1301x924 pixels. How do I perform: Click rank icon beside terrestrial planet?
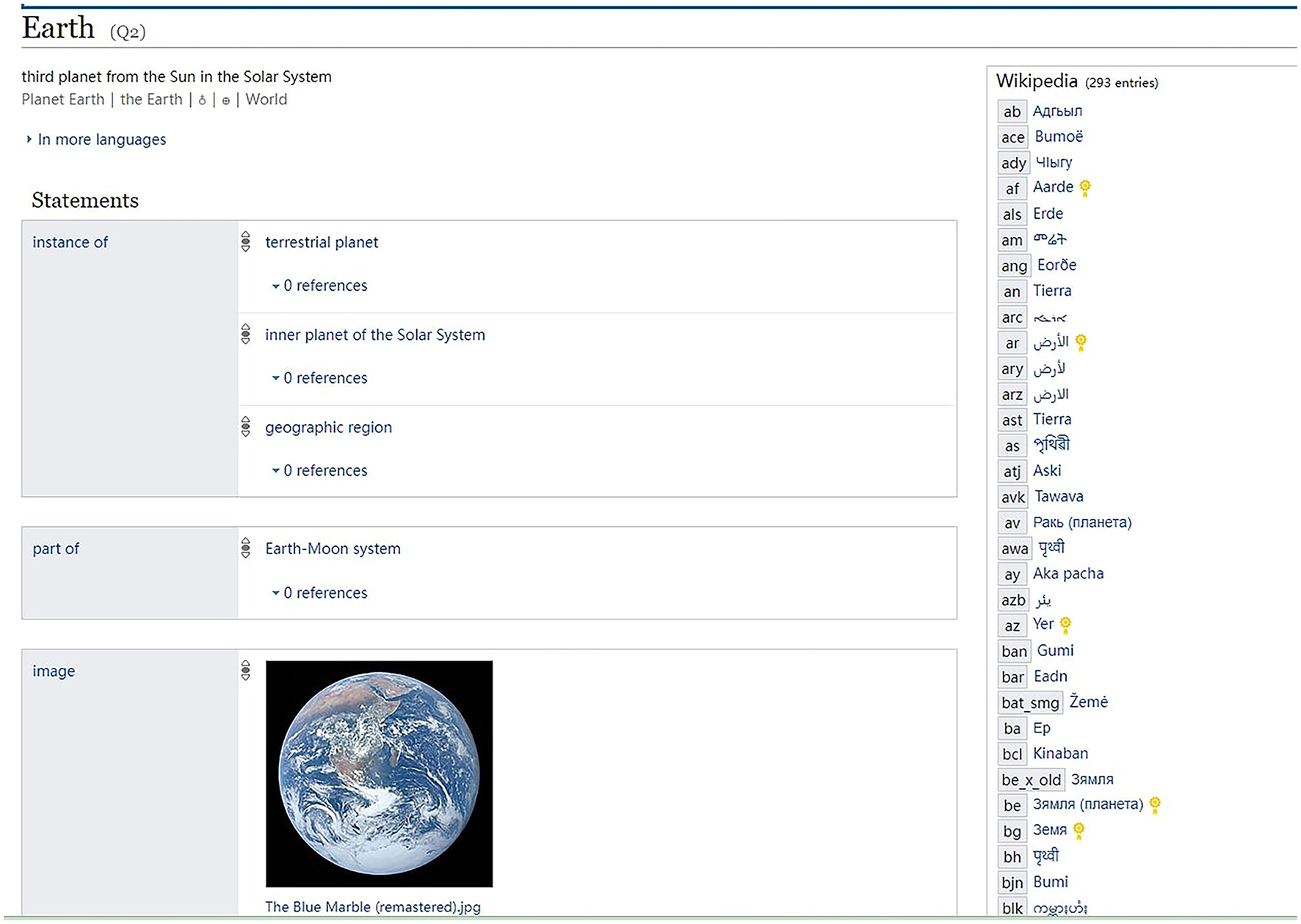tap(246, 241)
